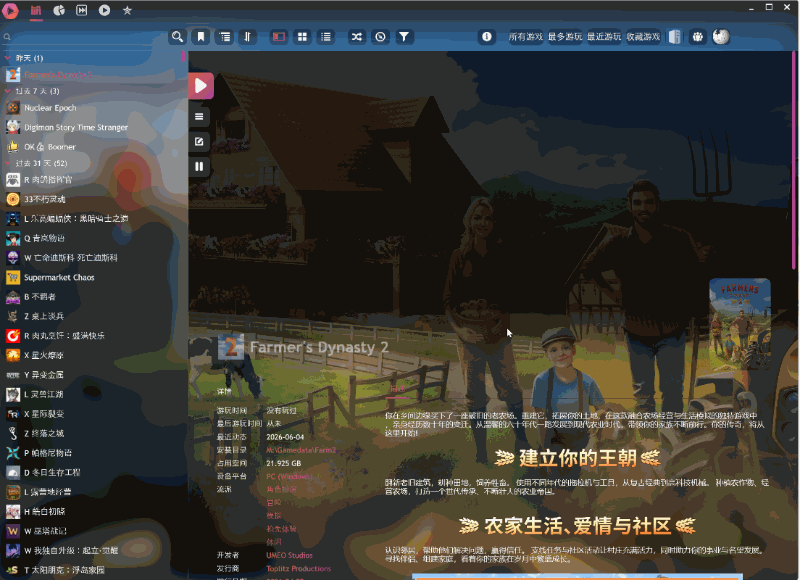Select P 帕格尼物语 in game list
Screen dimensions: 800x580
point(92,452)
